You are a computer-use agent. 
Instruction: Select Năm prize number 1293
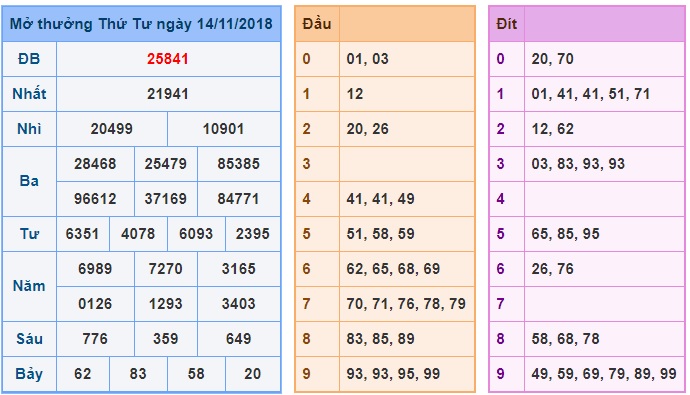tap(165, 304)
